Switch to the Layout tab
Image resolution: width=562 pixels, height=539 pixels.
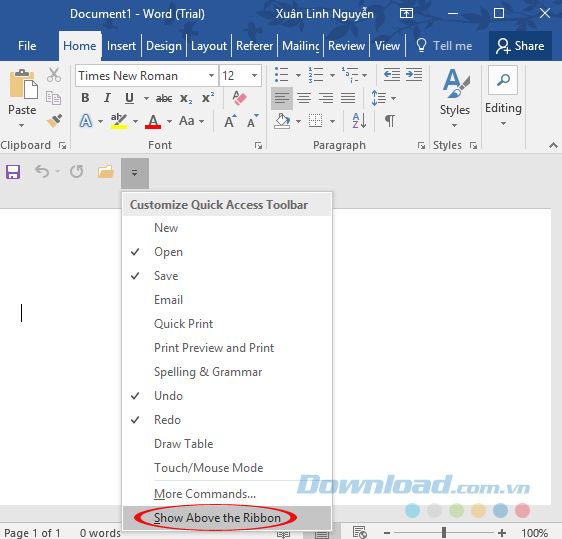tap(209, 46)
